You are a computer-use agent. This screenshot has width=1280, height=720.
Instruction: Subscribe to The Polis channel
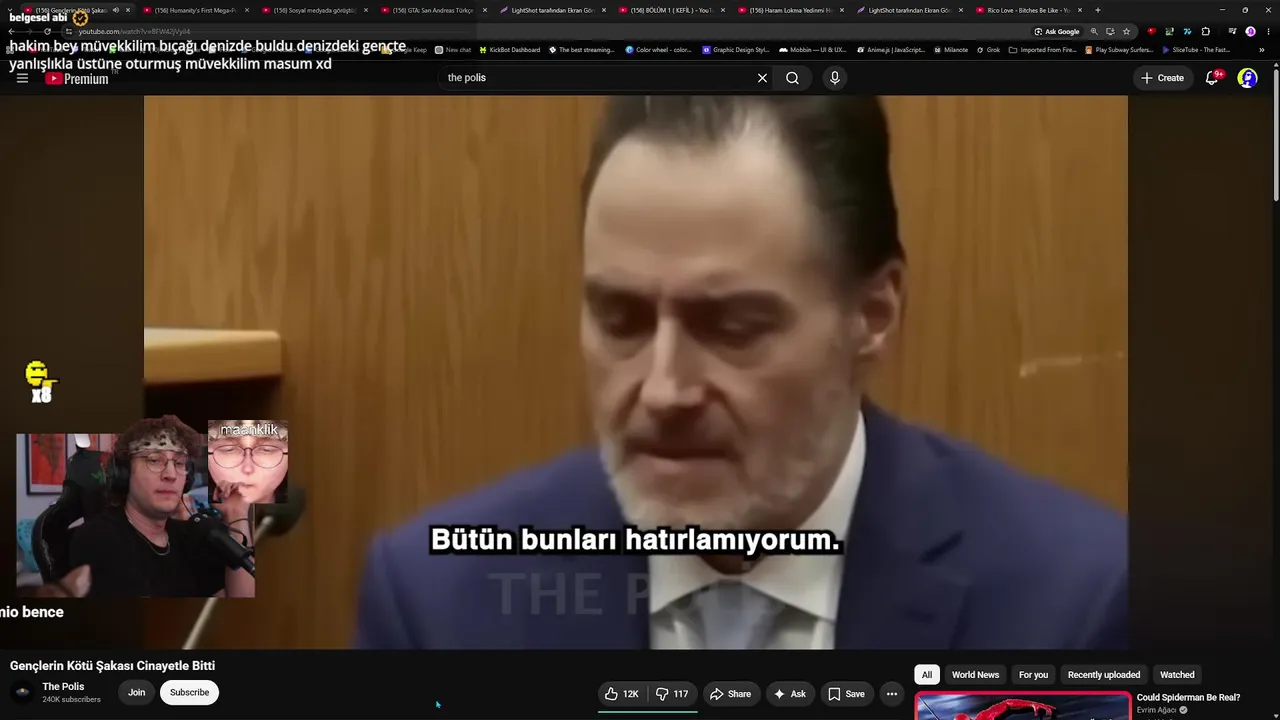pos(189,692)
